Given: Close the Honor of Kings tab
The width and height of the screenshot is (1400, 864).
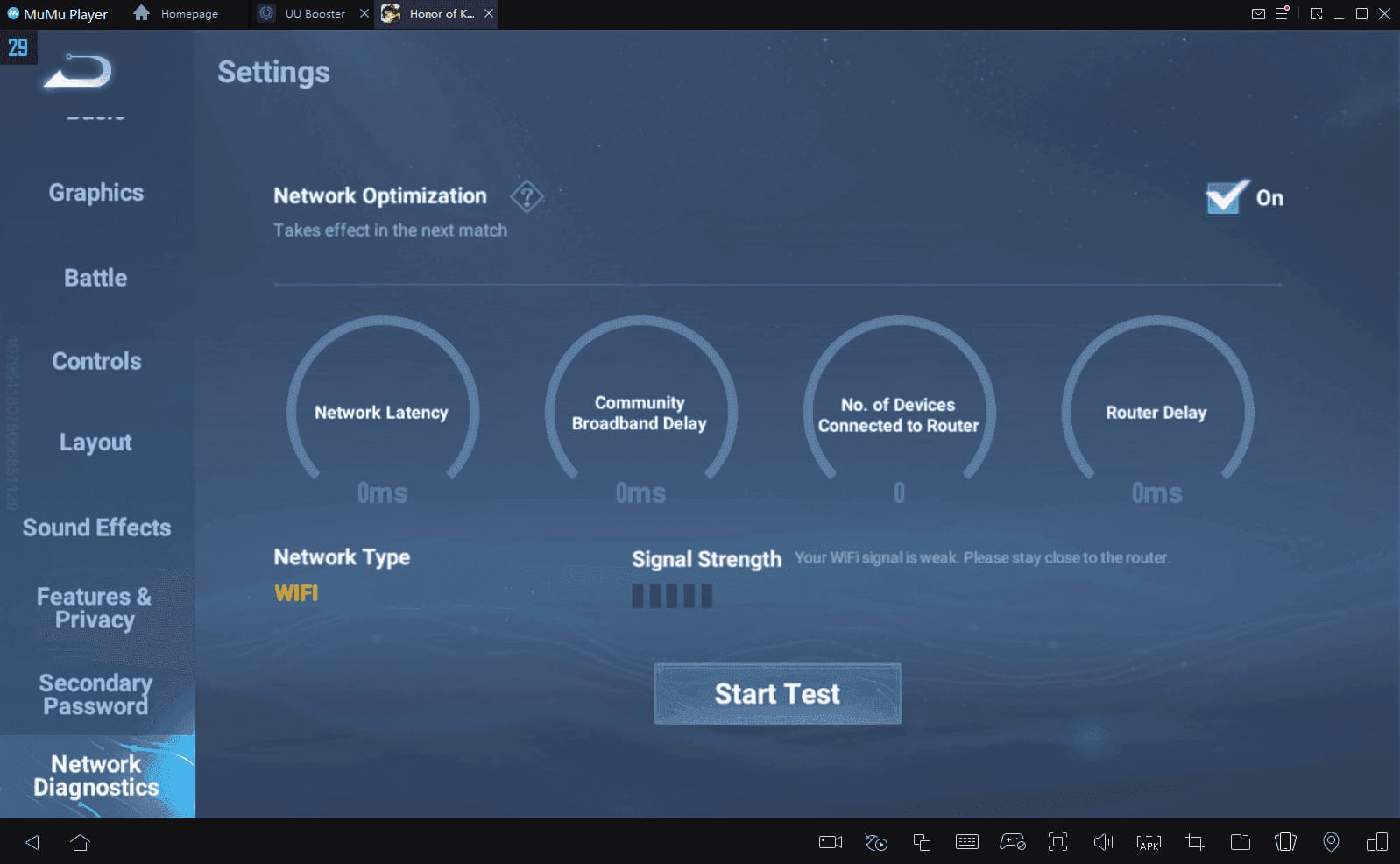Looking at the screenshot, I should click(489, 14).
